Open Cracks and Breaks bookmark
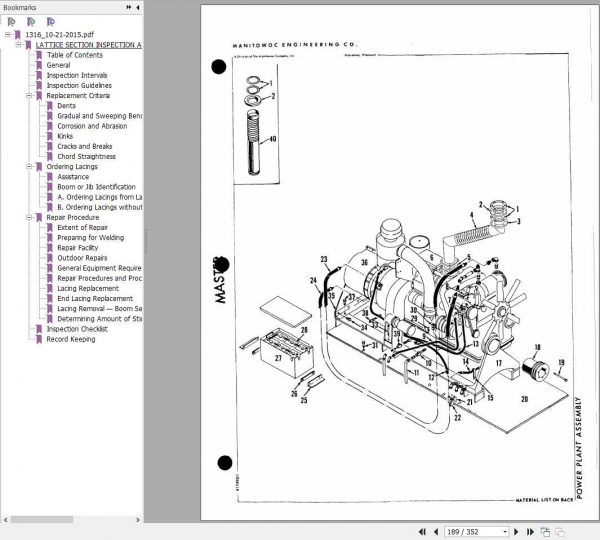This screenshot has height=540, width=600. [85, 146]
